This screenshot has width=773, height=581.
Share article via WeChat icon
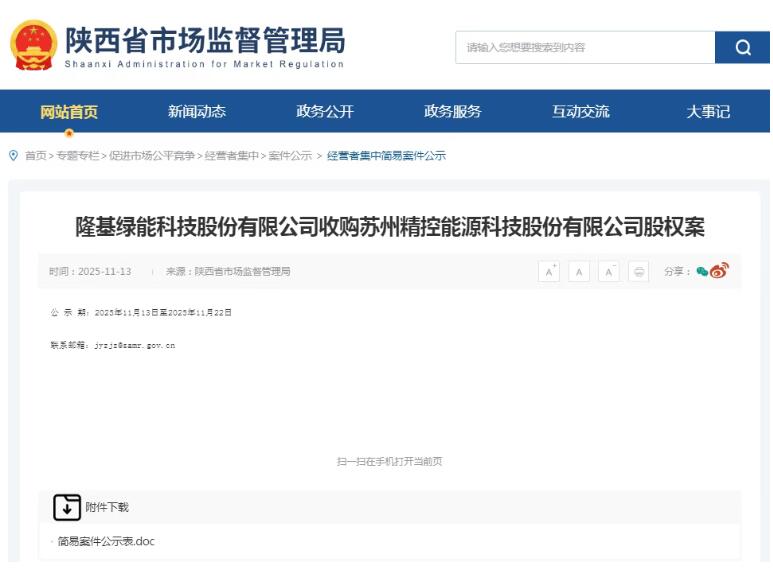pos(702,272)
